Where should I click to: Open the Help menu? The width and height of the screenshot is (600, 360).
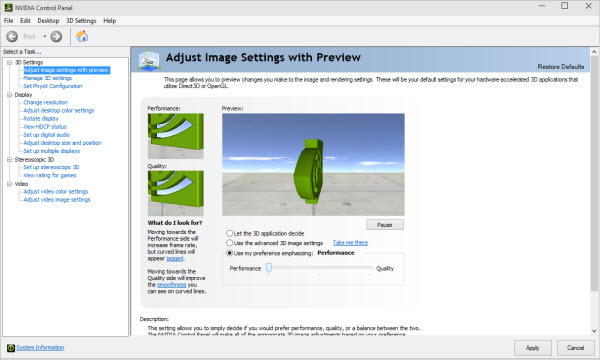point(109,21)
